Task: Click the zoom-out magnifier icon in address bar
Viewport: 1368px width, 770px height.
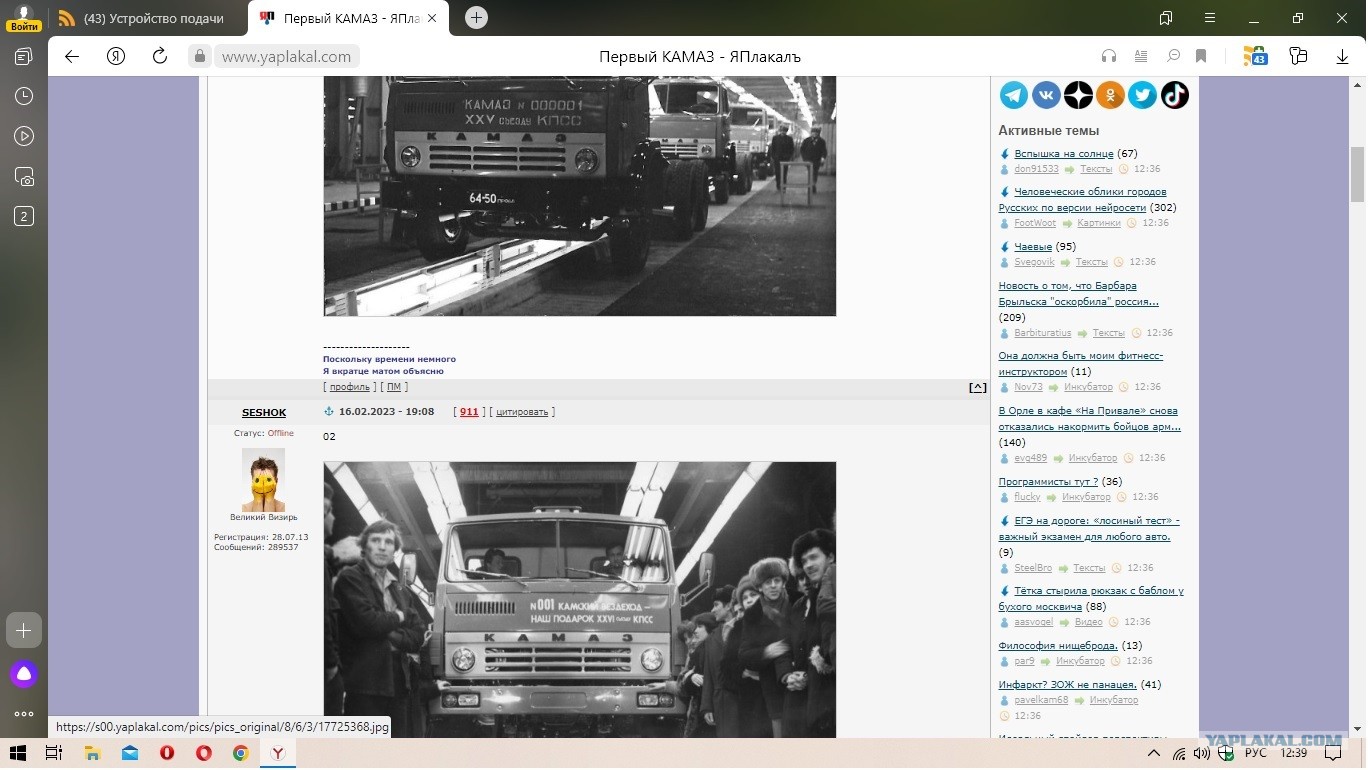Action: (1174, 57)
